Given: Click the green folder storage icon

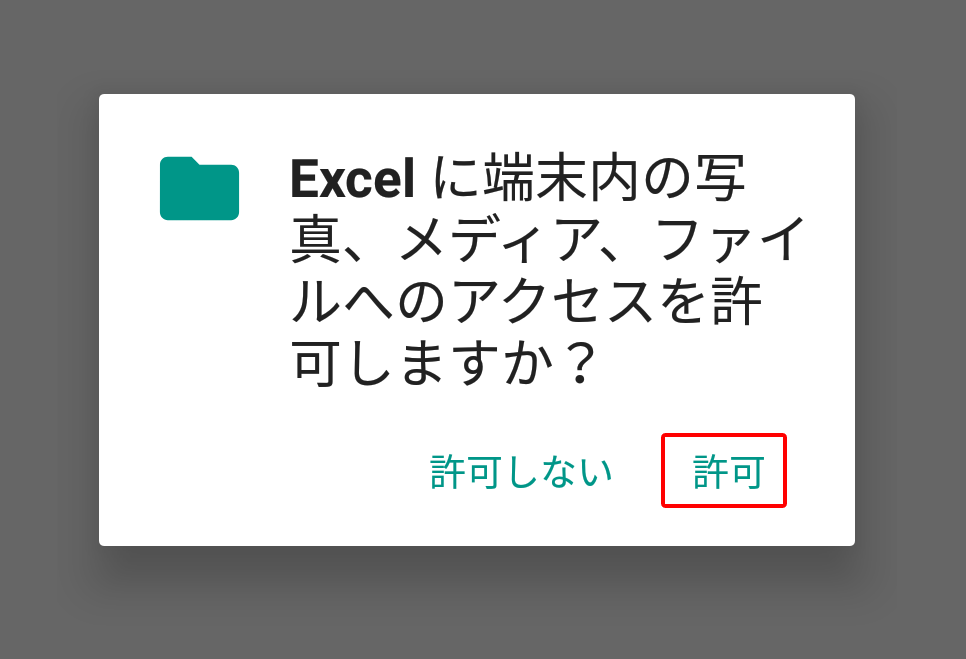Looking at the screenshot, I should (x=199, y=188).
